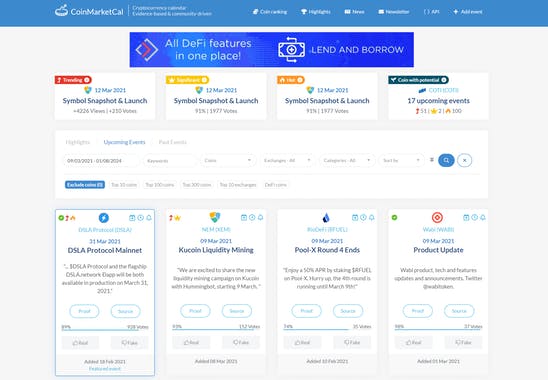The width and height of the screenshot is (548, 380).
Task: Click collapse filters double-arrow icon
Action: pyautogui.click(x=432, y=160)
